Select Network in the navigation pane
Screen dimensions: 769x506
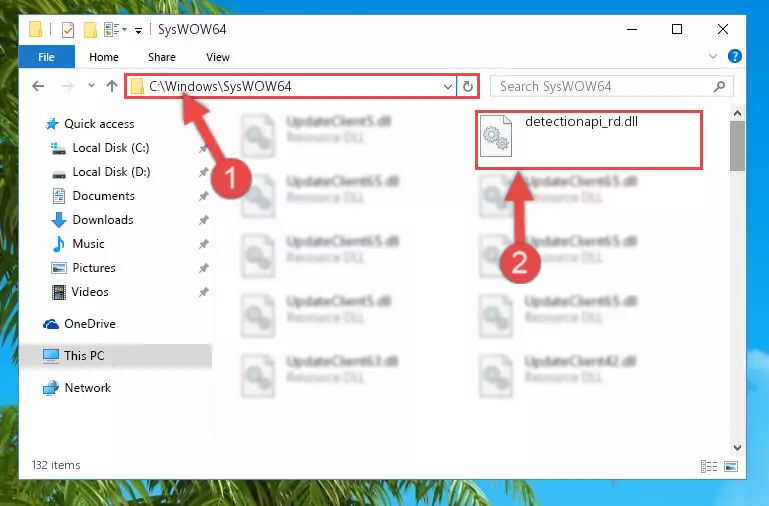point(87,388)
